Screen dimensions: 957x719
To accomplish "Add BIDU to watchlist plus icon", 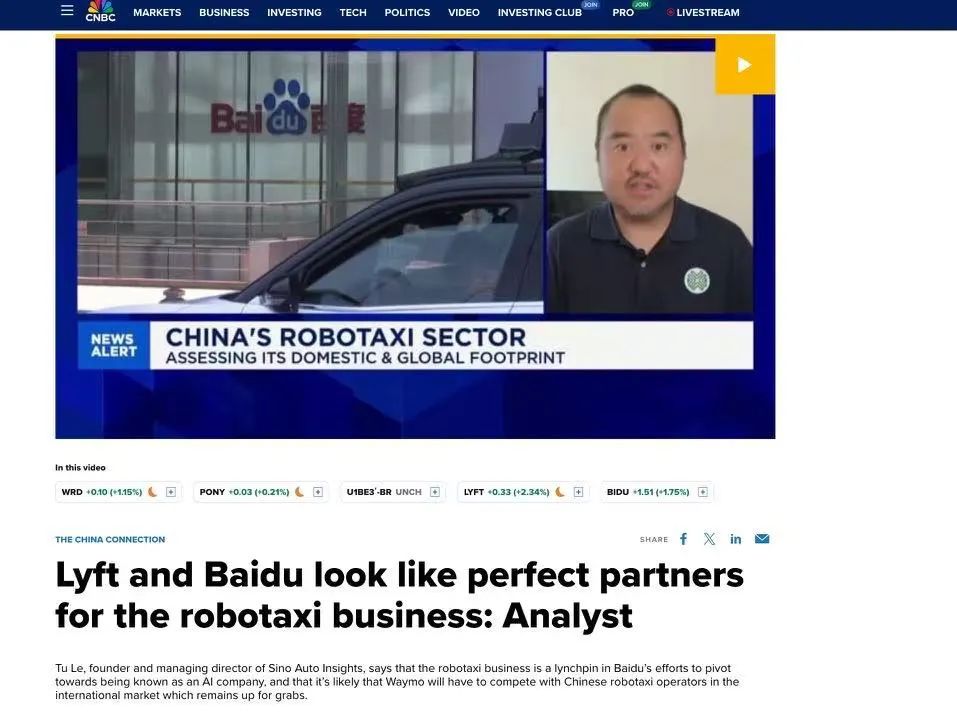I will point(703,492).
